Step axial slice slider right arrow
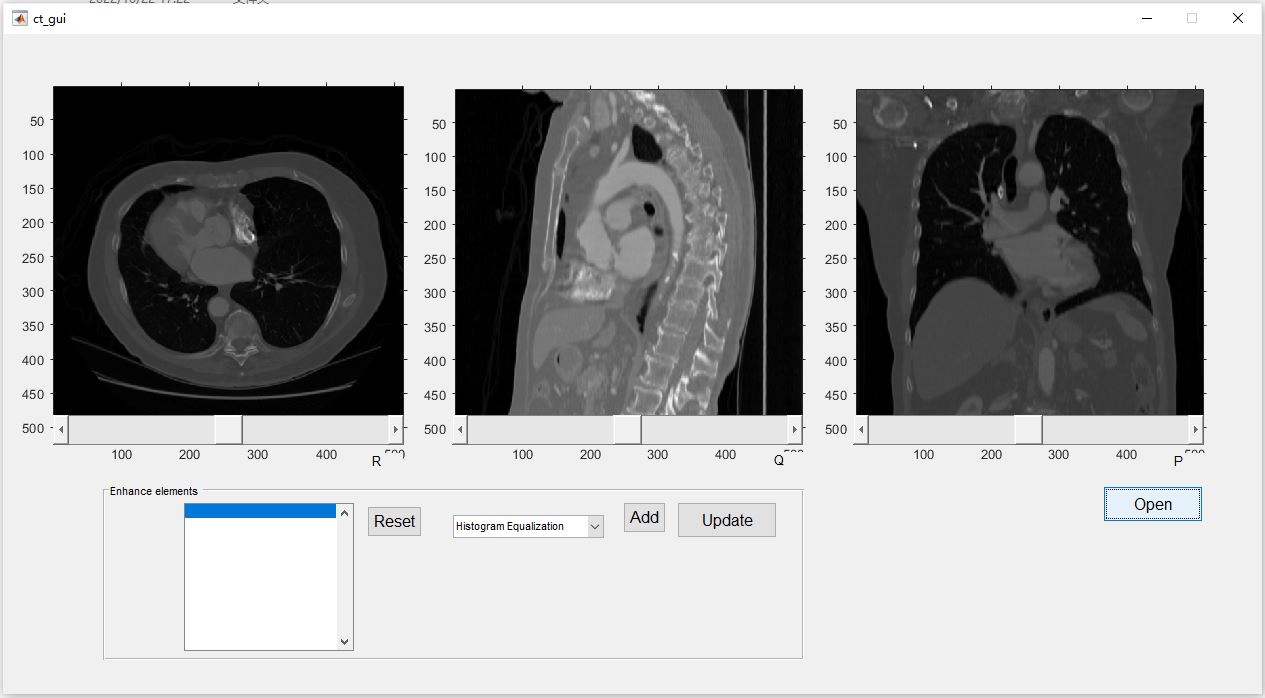1265x698 pixels. (395, 429)
